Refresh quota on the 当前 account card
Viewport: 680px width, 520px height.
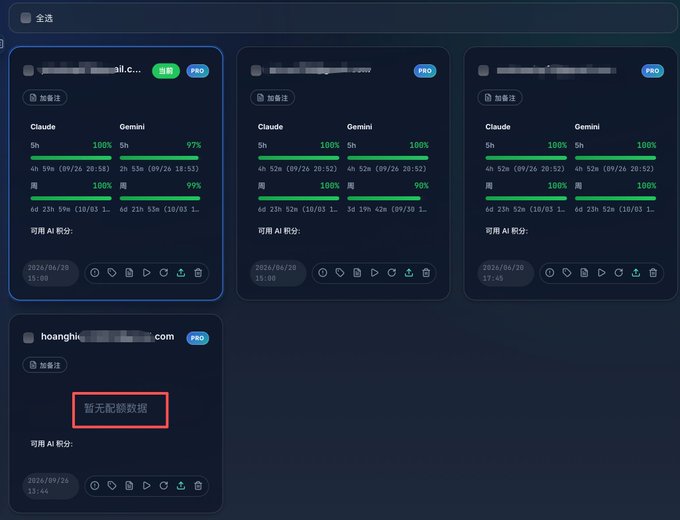pos(163,273)
